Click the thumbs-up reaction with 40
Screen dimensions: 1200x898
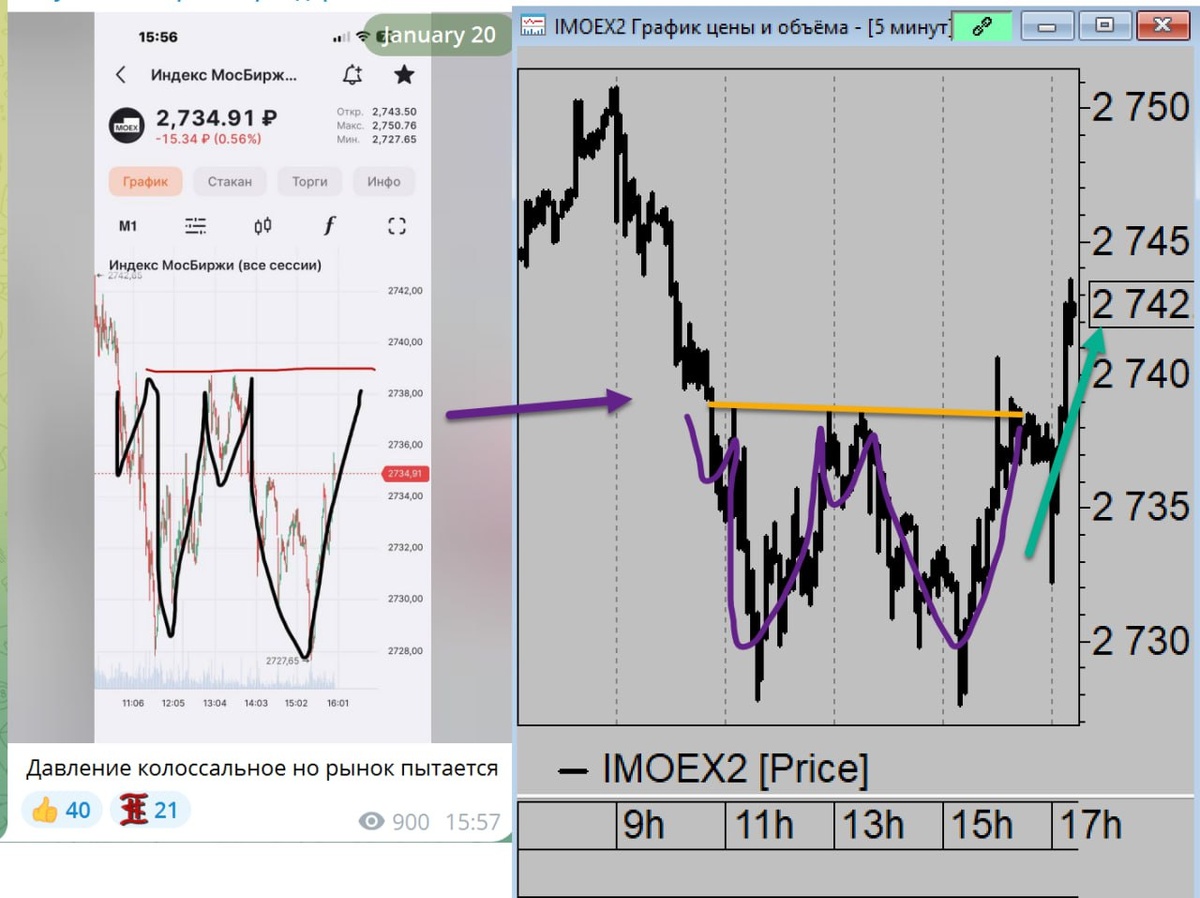61,810
